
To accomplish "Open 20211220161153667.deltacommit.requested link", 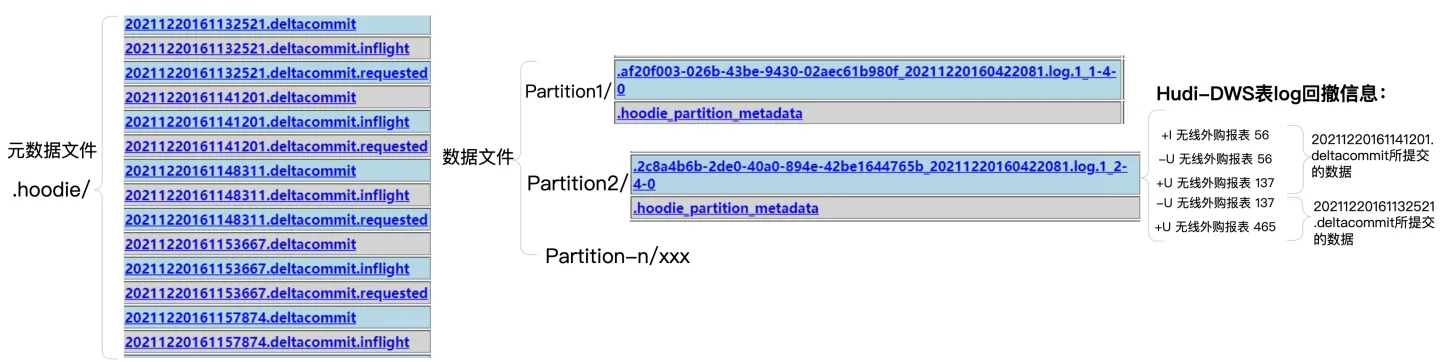I will 276,293.
